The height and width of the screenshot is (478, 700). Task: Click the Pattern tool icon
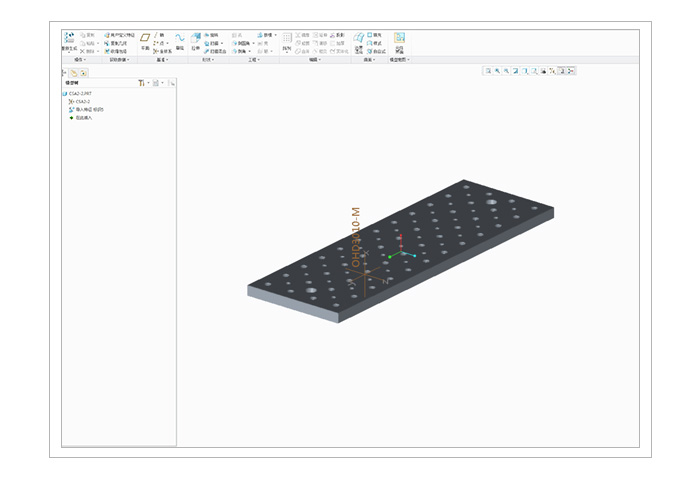(287, 40)
